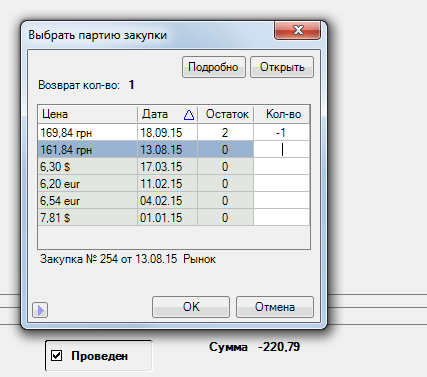Click the Остаток cell showing 2
Screen dimensions: 427x377
click(x=225, y=133)
